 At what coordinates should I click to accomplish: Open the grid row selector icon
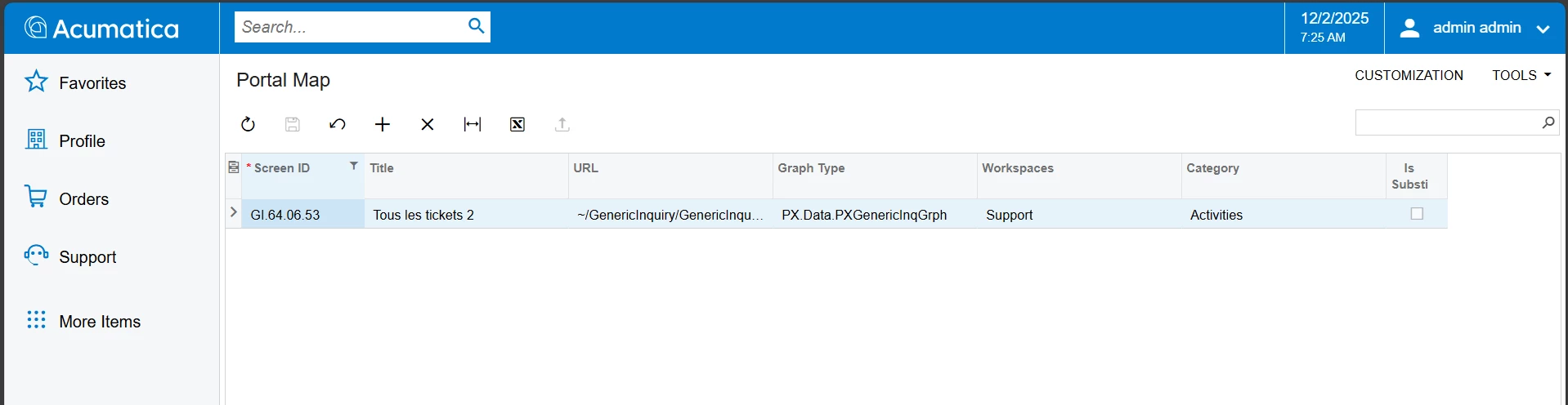(x=233, y=167)
